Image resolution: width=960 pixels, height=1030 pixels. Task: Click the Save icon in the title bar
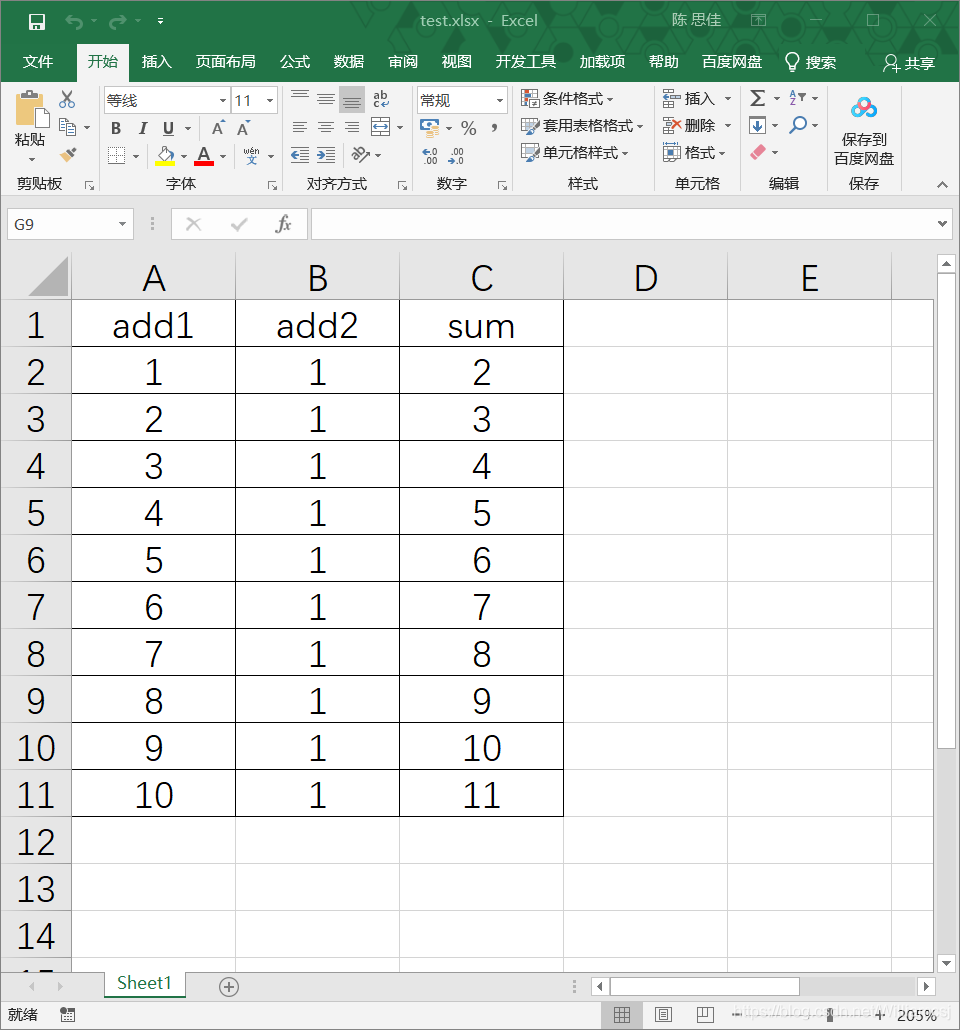[37, 22]
